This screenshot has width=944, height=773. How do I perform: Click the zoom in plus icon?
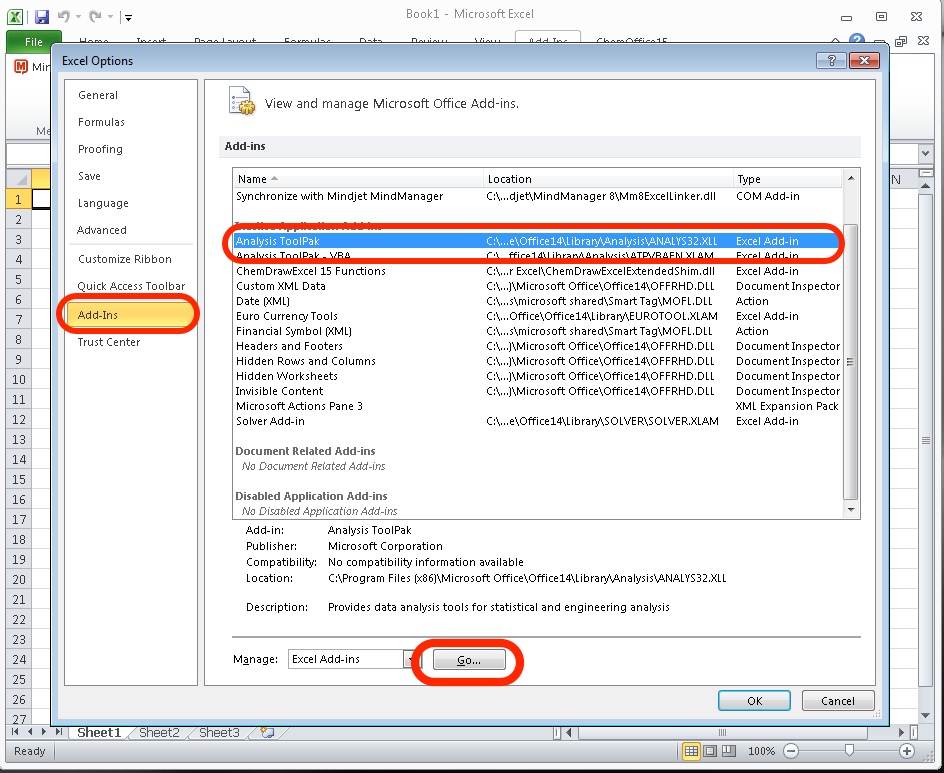point(907,751)
